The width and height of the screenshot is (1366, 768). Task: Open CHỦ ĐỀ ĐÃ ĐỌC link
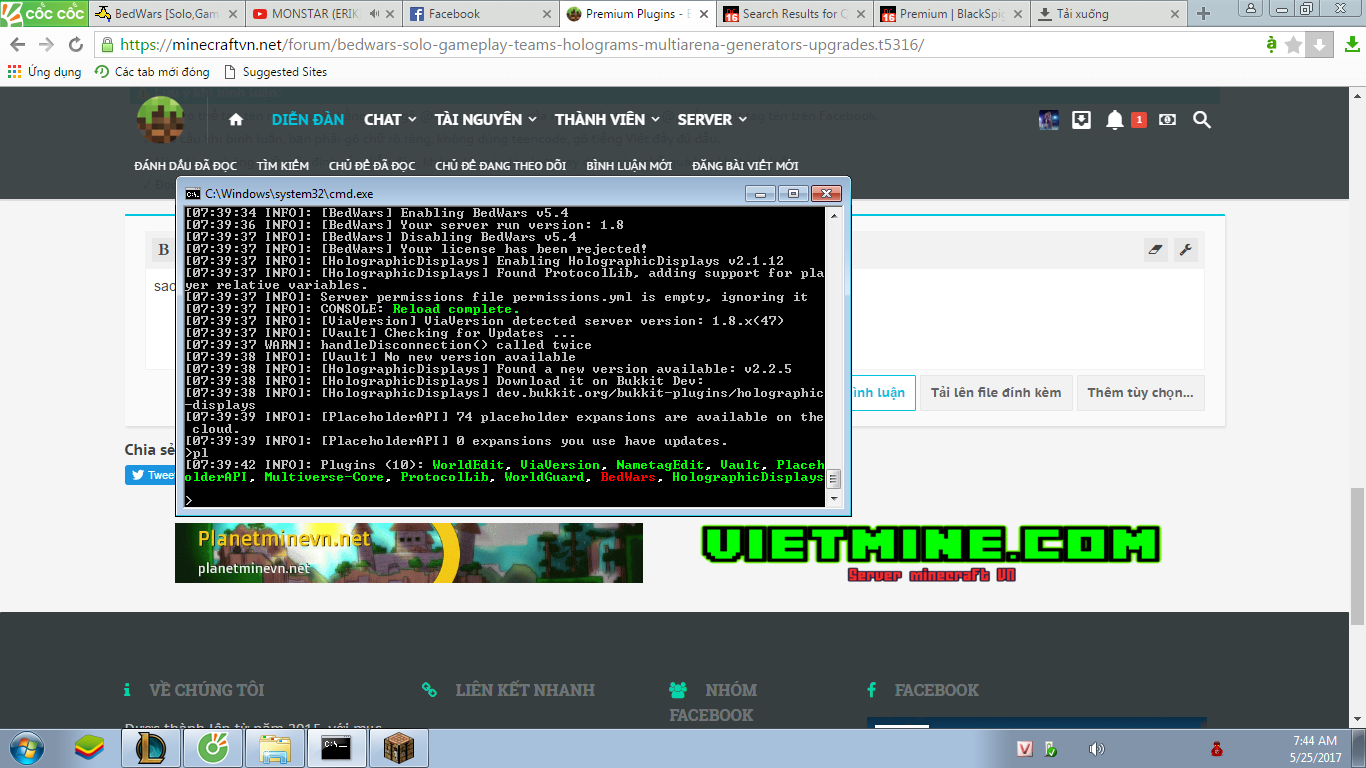click(372, 166)
